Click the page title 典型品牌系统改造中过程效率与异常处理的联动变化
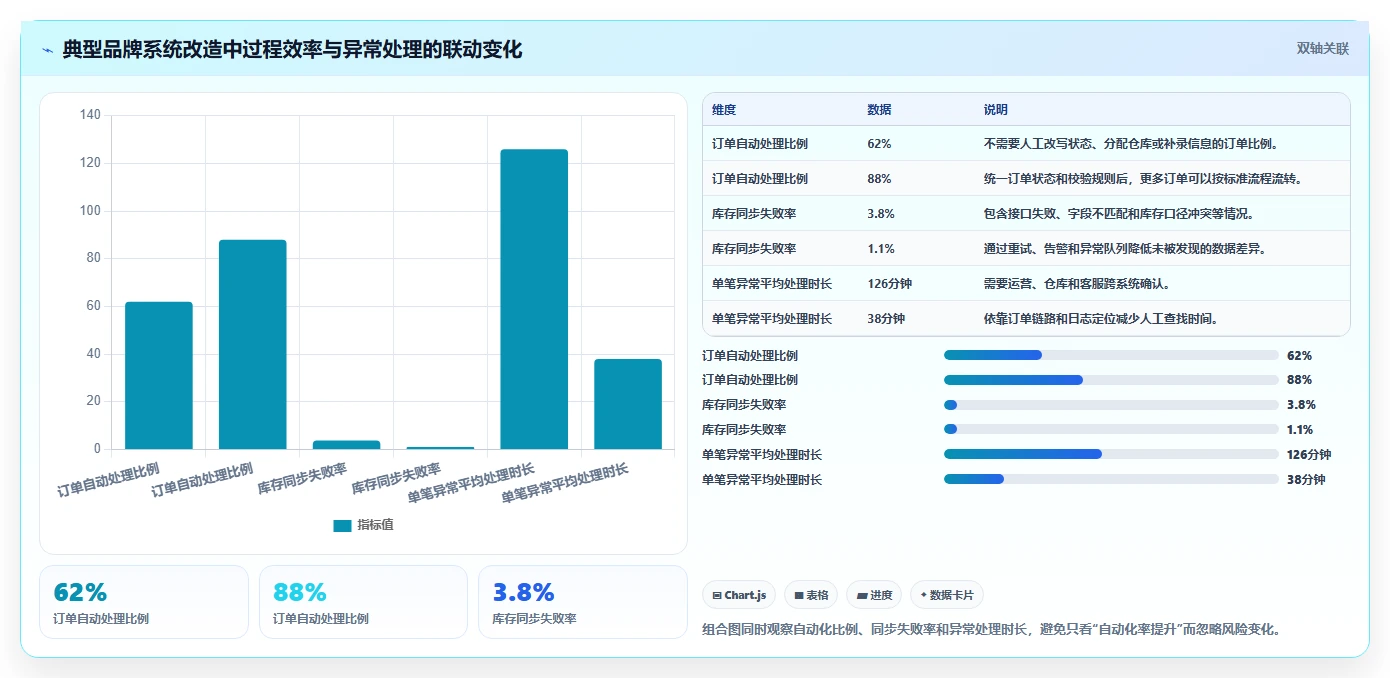This screenshot has width=1390, height=678. tap(292, 49)
